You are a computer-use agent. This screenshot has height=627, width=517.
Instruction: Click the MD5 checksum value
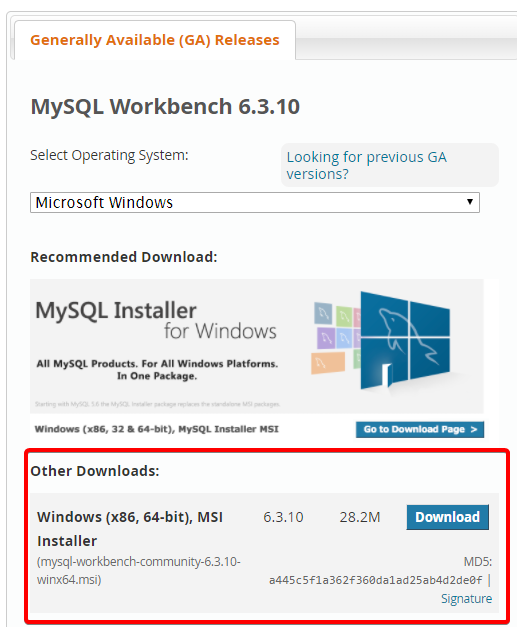click(x=375, y=580)
